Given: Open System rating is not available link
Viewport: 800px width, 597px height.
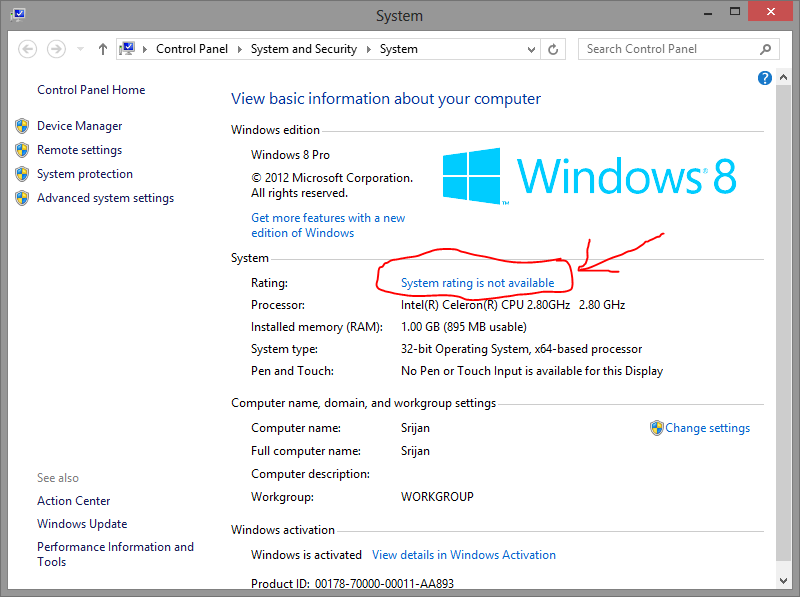Looking at the screenshot, I should (476, 282).
